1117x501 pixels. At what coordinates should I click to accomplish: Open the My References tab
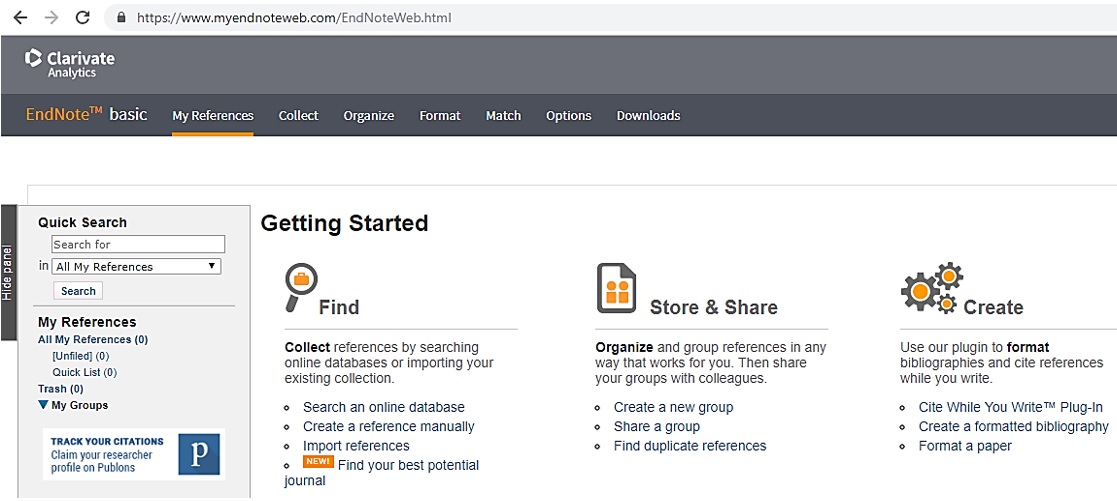212,115
